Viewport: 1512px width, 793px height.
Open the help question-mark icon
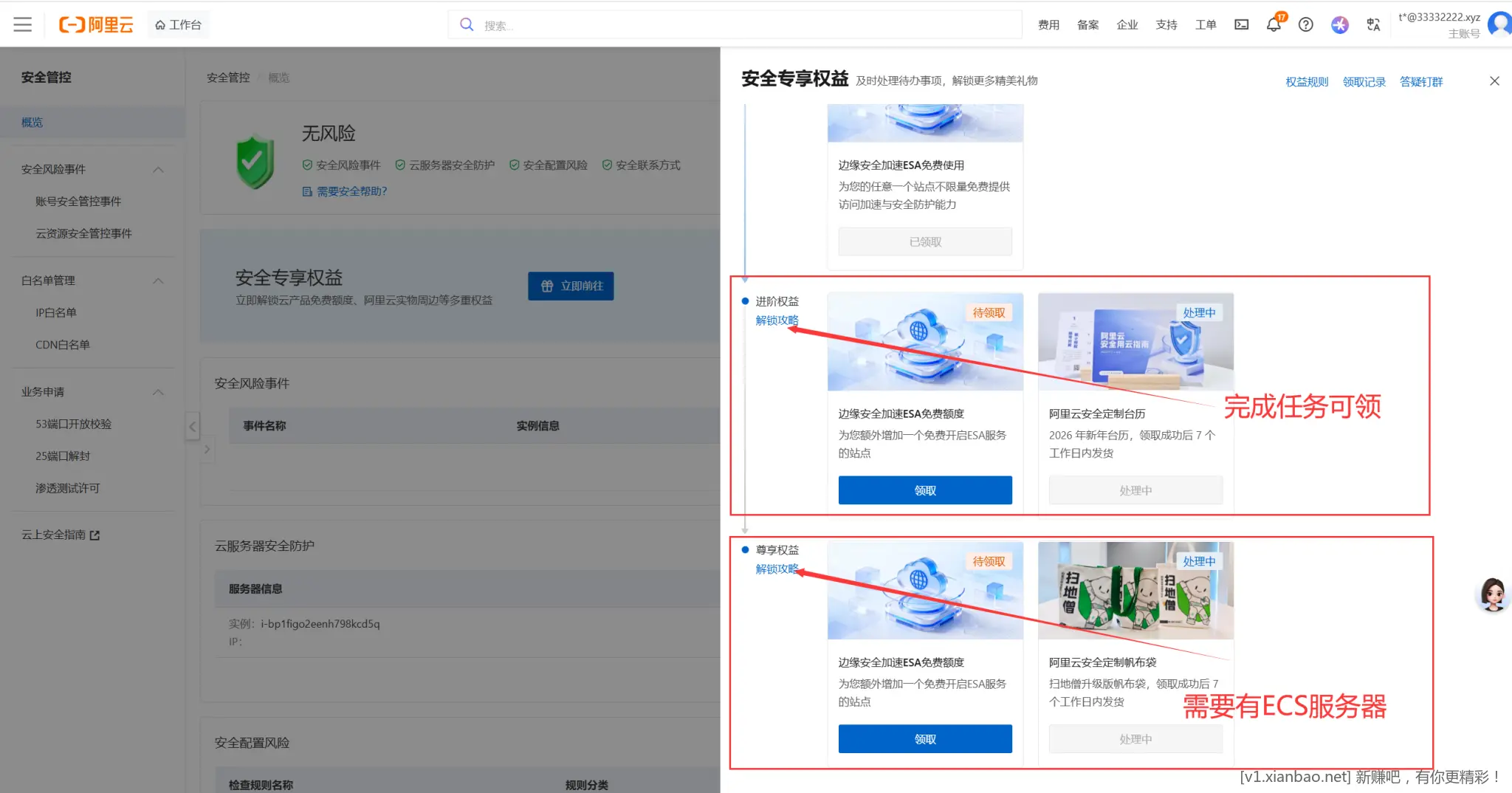click(x=1306, y=24)
